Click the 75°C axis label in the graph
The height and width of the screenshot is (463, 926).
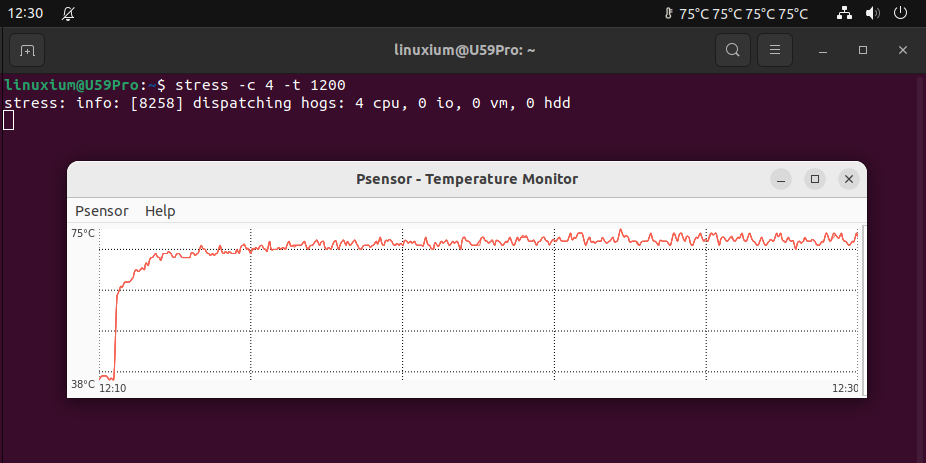pos(83,233)
